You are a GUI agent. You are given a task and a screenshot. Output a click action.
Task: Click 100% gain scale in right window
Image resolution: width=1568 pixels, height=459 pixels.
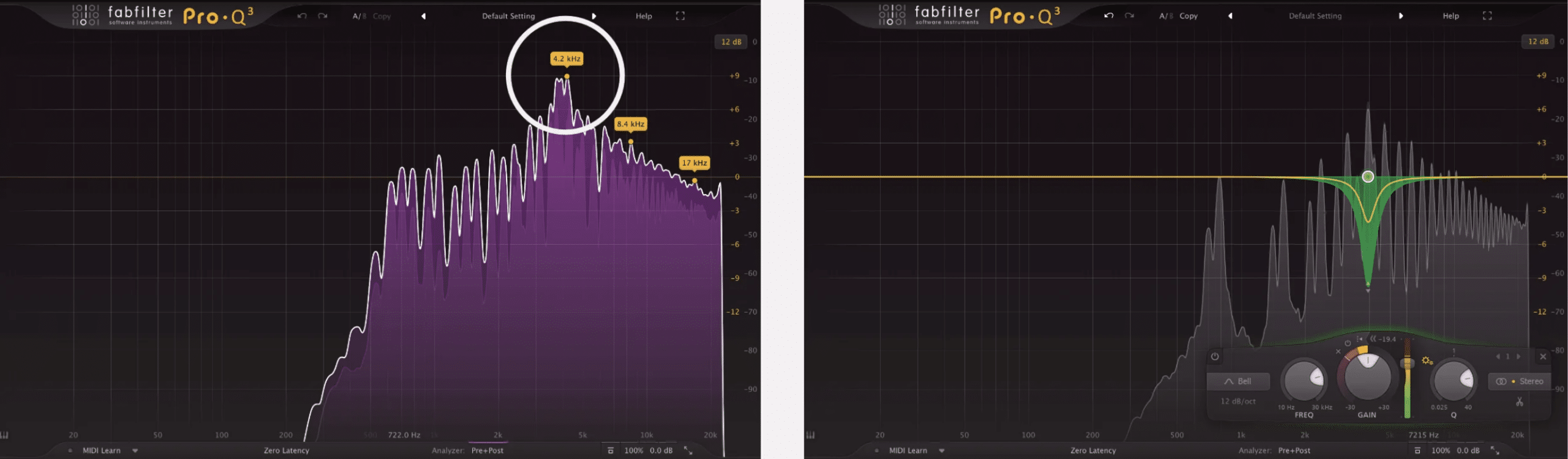[1440, 450]
